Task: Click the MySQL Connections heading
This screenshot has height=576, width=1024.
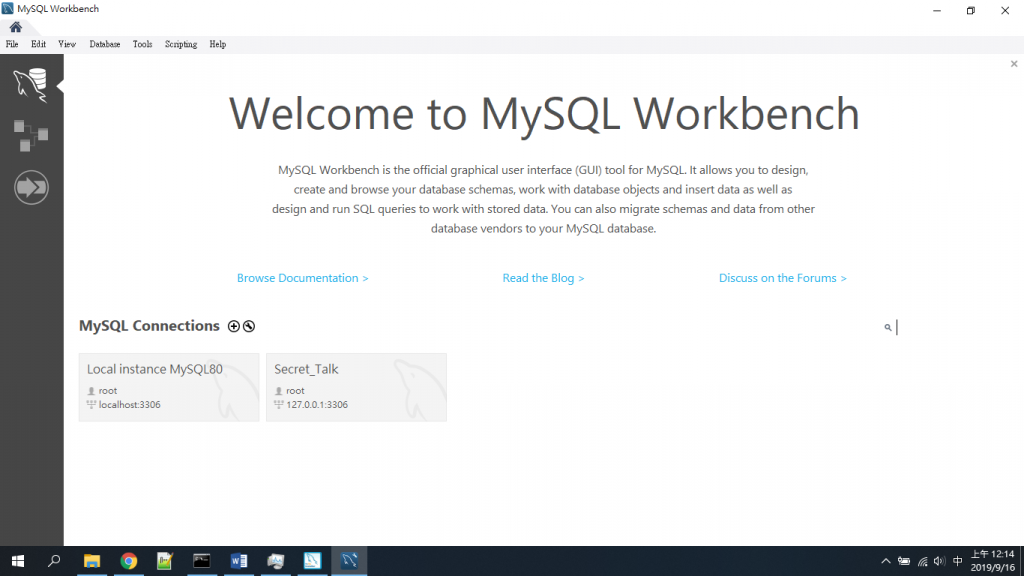Action: pyautogui.click(x=149, y=326)
